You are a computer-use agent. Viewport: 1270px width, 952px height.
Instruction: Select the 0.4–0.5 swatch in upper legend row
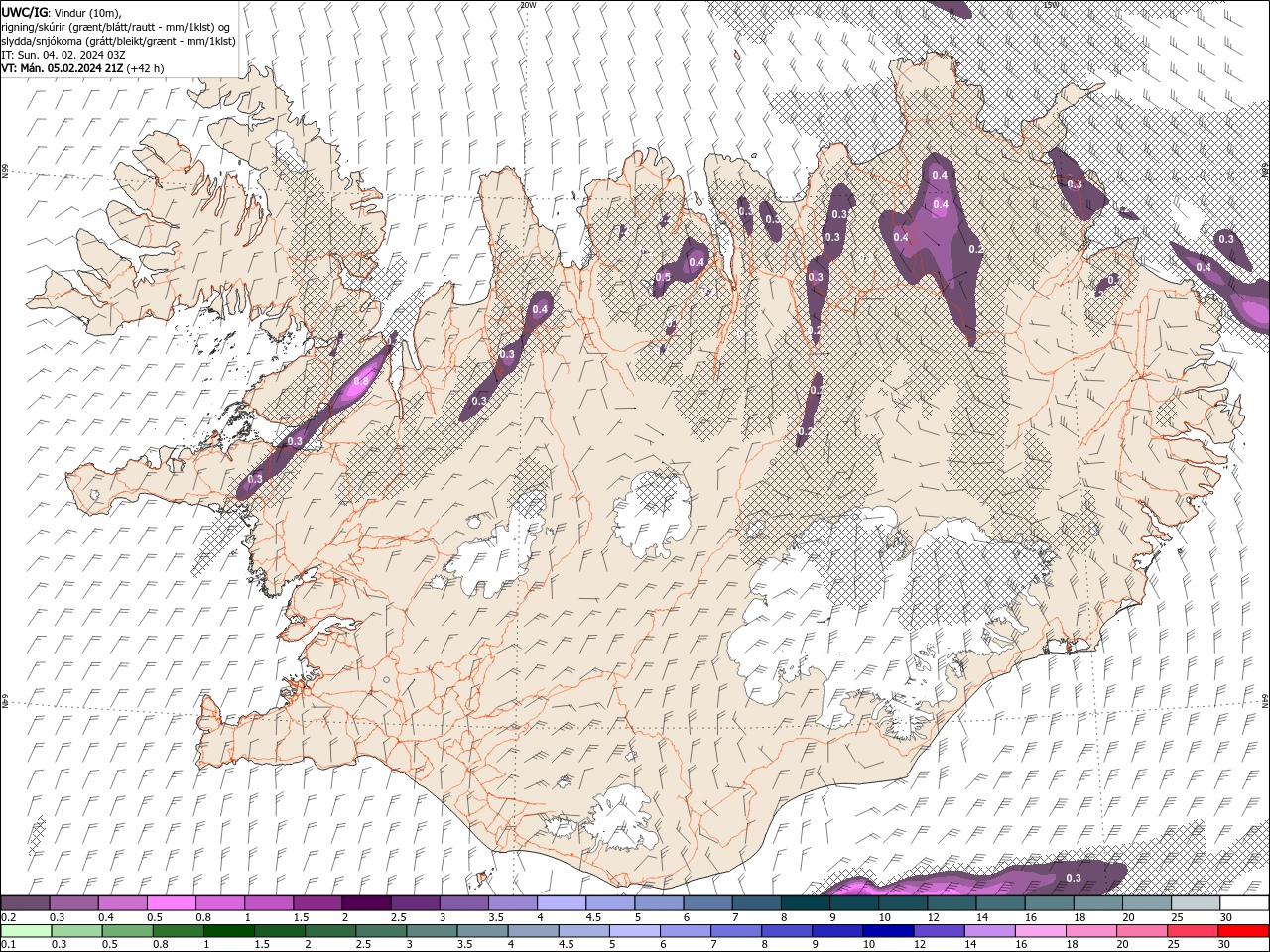(122, 903)
